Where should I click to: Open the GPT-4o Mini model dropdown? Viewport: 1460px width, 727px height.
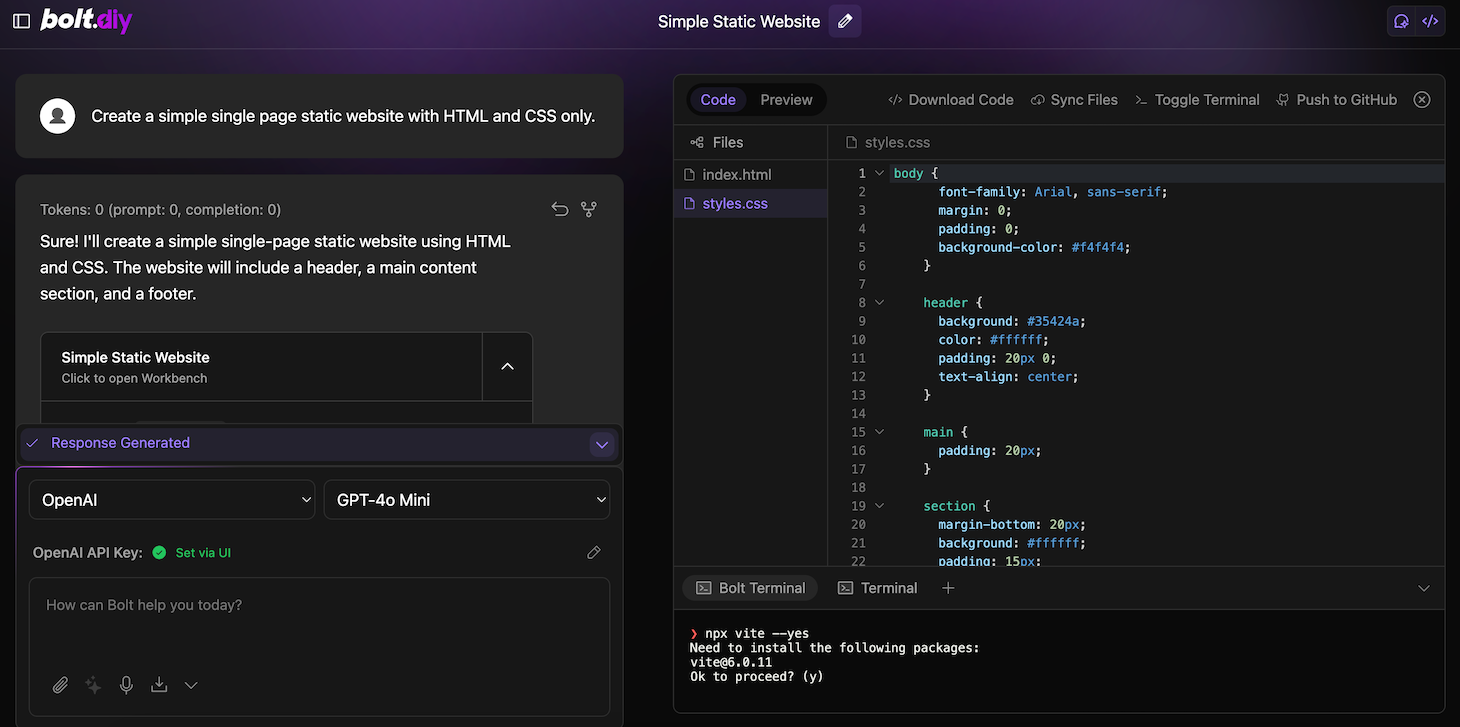(x=467, y=500)
